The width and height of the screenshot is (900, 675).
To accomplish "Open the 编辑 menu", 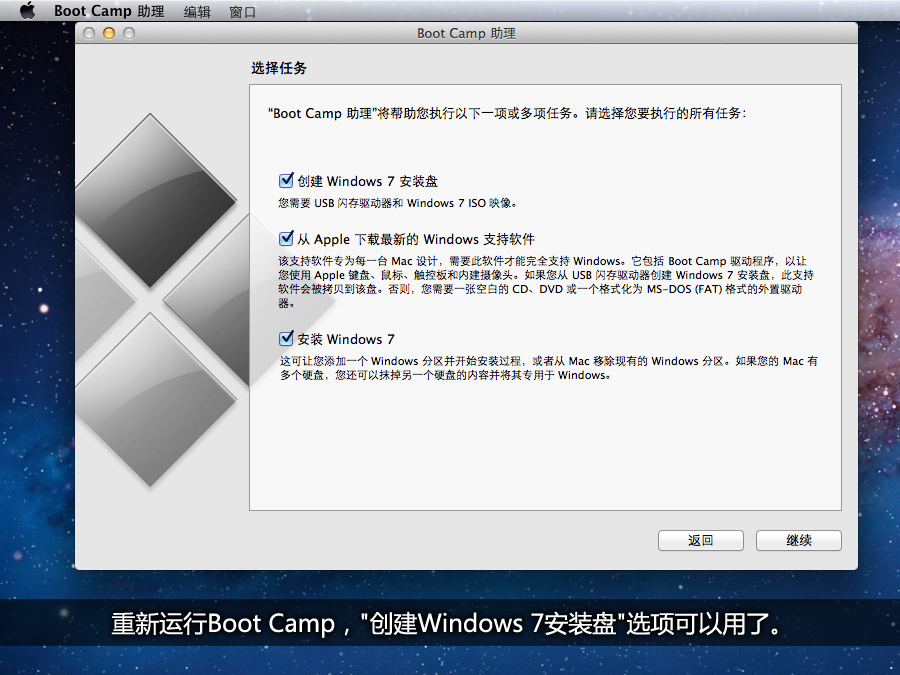I will pos(197,11).
